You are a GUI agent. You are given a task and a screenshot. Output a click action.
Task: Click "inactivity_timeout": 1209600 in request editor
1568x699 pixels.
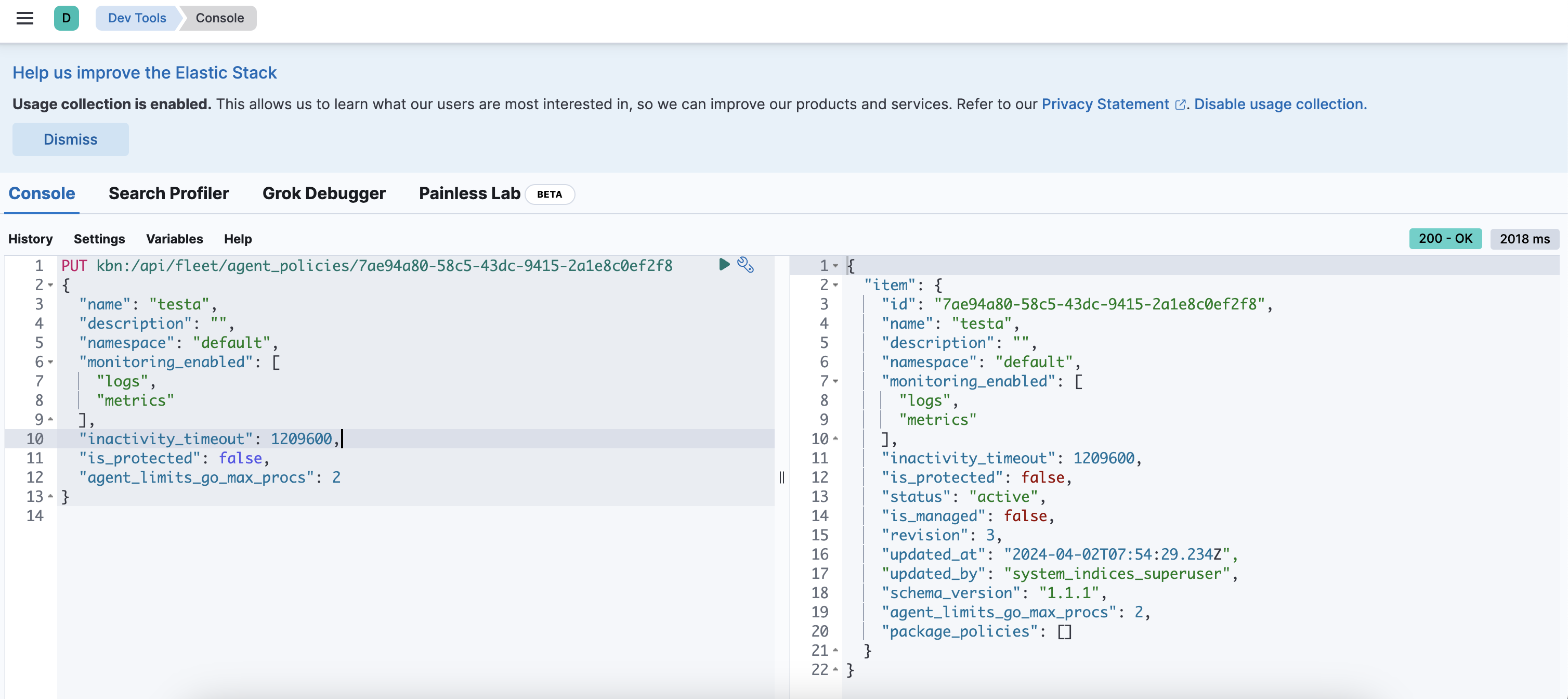click(x=210, y=439)
